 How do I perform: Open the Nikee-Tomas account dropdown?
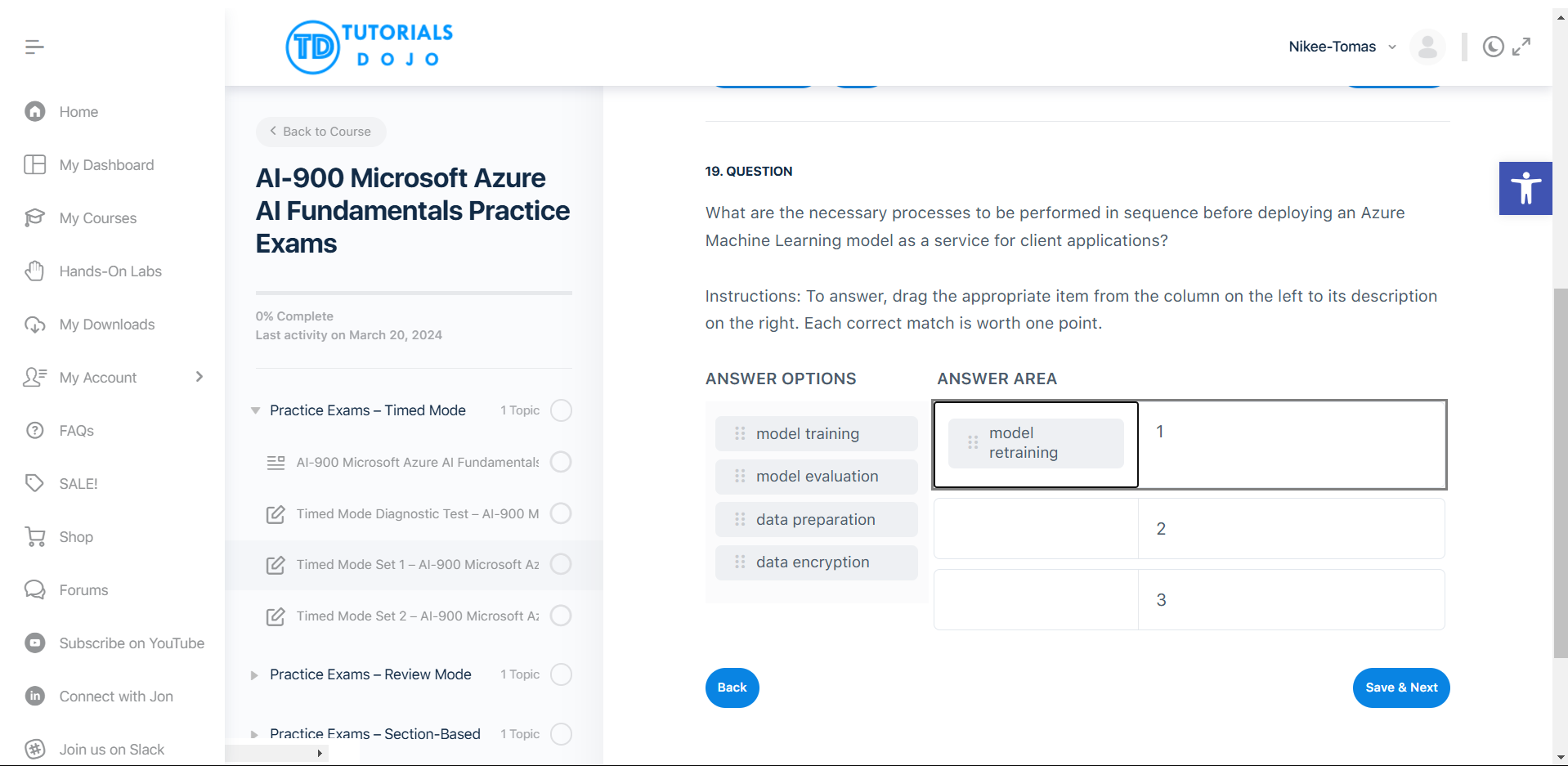tap(1342, 47)
